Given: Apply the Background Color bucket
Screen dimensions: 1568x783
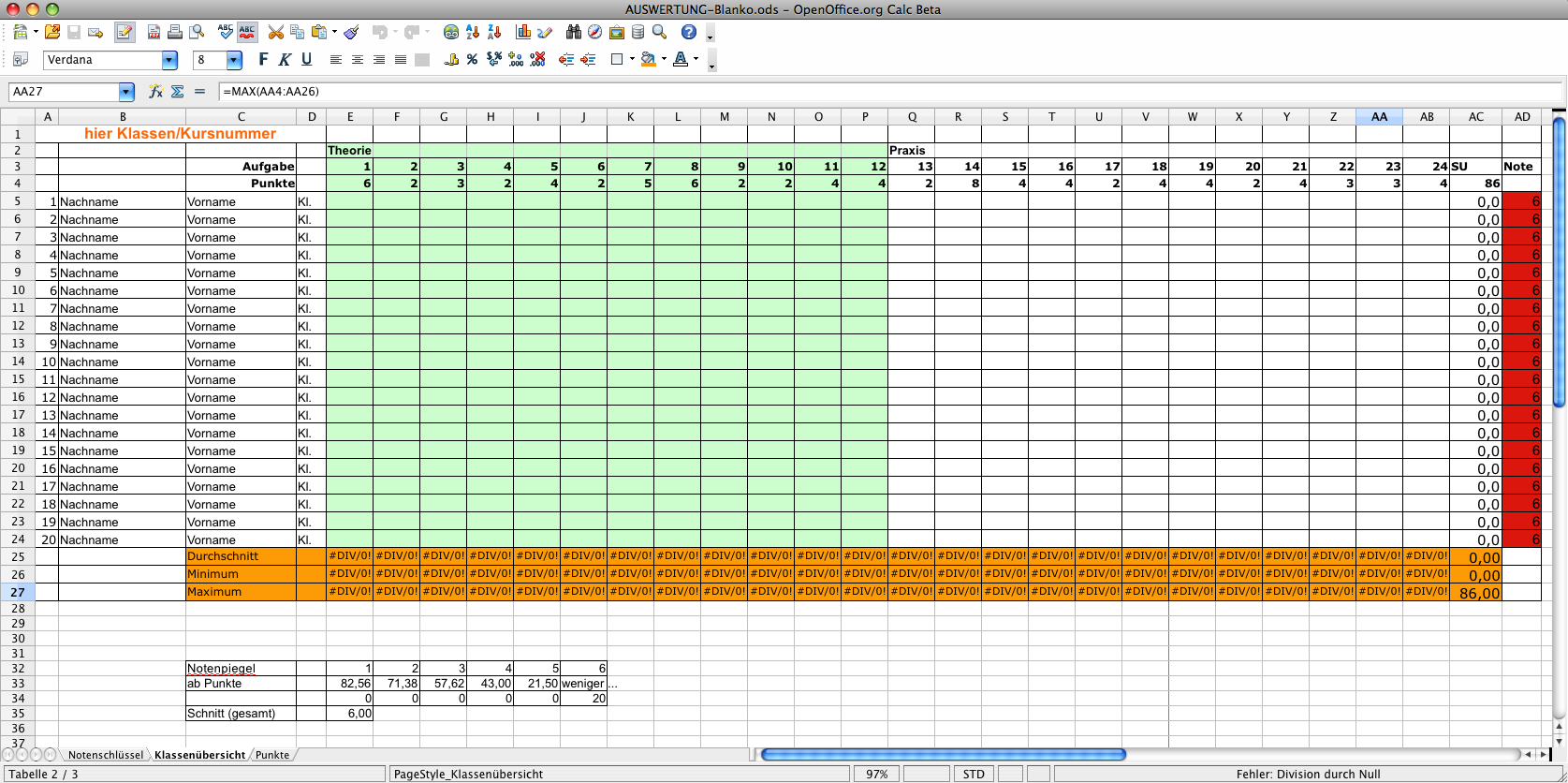Looking at the screenshot, I should point(649,59).
